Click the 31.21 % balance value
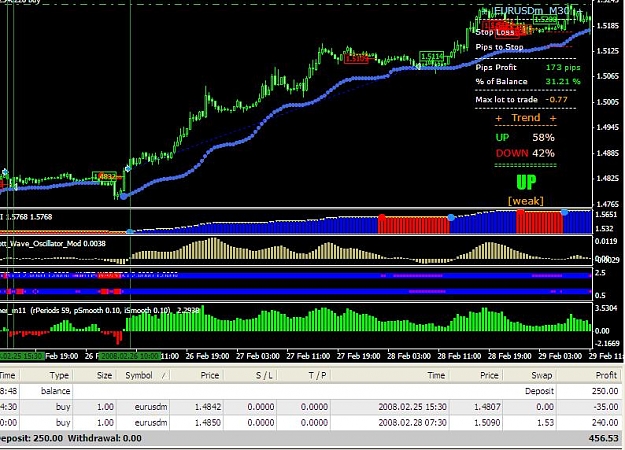 pyautogui.click(x=563, y=81)
